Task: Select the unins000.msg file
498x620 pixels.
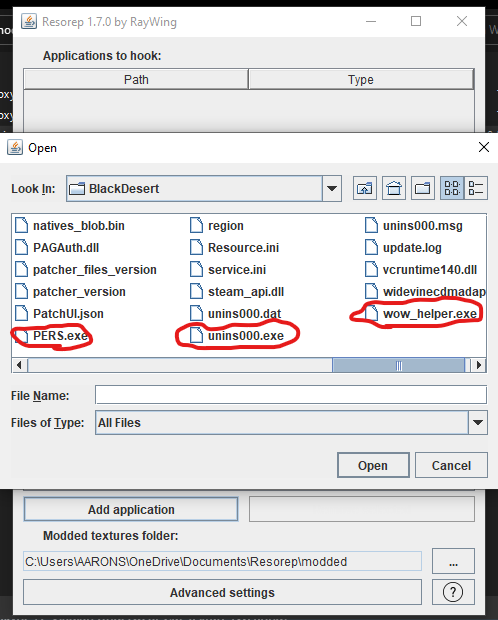Action: [414, 226]
